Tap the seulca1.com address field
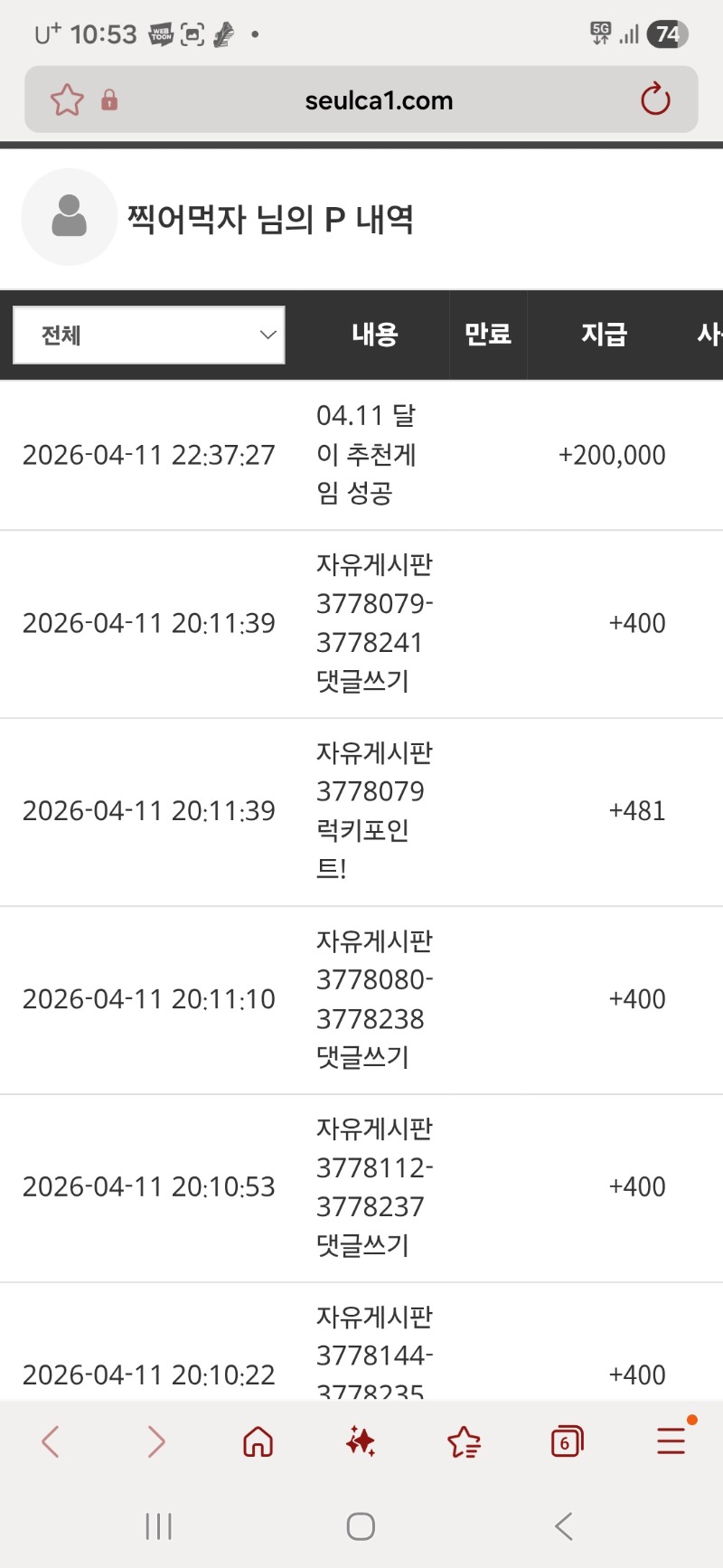Screen dimensions: 723x1568 coord(379,100)
